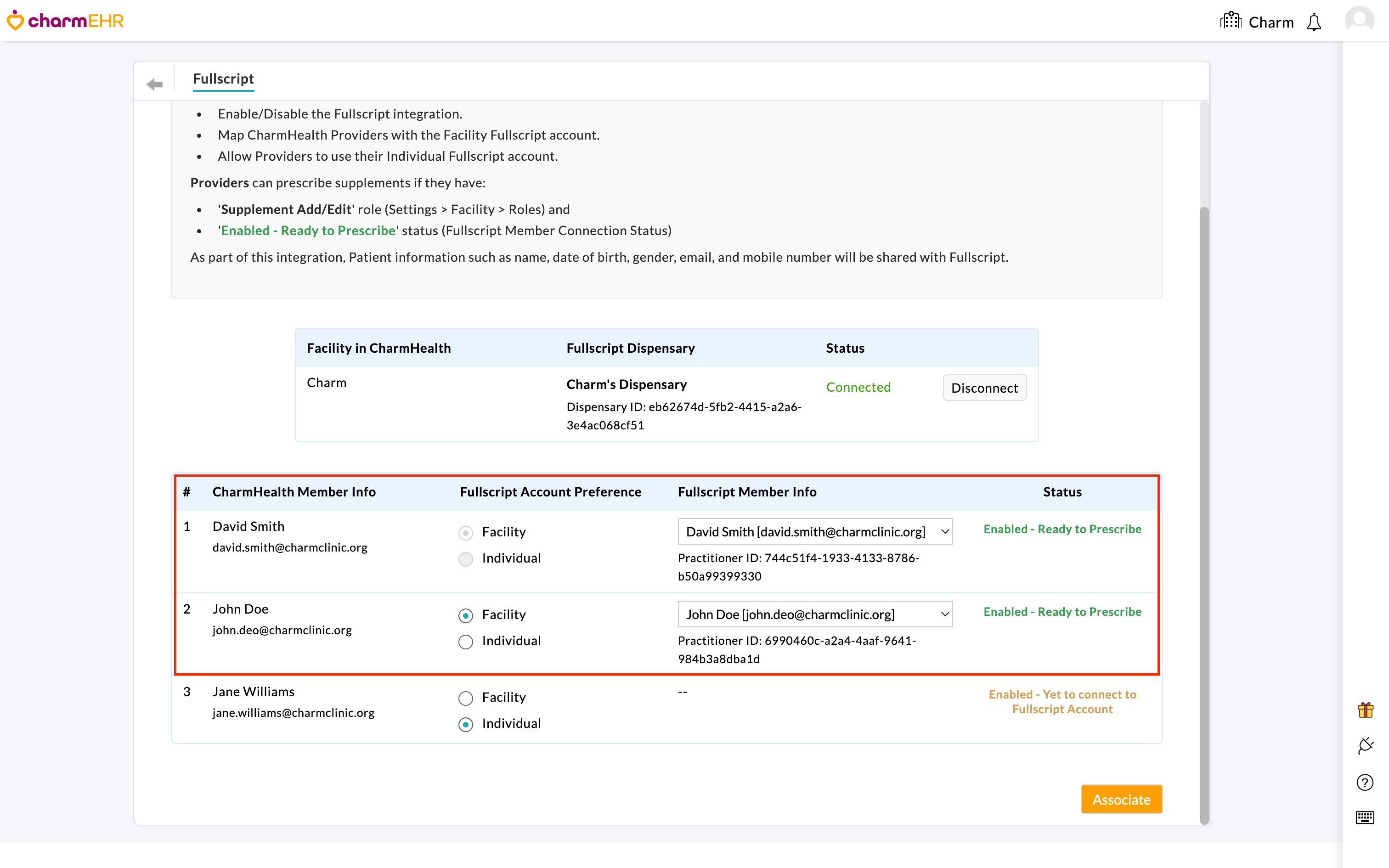The image size is (1389, 868).
Task: Open the help question mark icon
Action: pos(1365,782)
